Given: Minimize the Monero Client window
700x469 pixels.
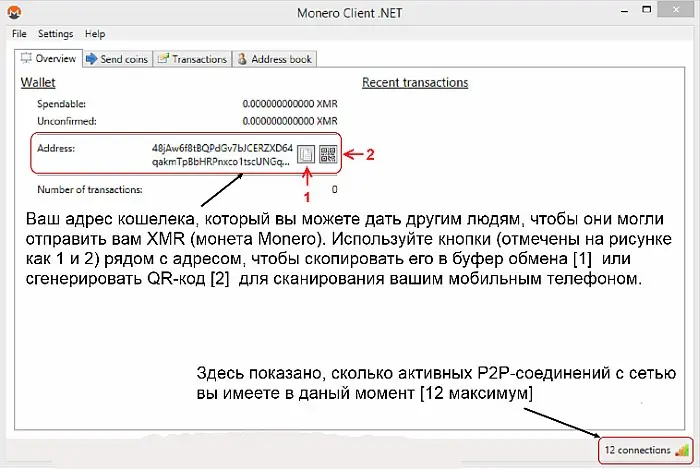Looking at the screenshot, I should click(x=625, y=12).
